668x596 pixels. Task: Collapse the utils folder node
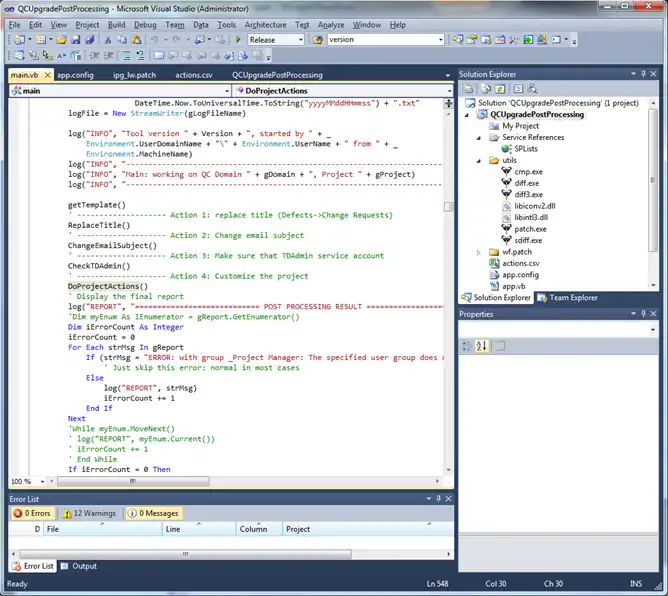coord(479,161)
